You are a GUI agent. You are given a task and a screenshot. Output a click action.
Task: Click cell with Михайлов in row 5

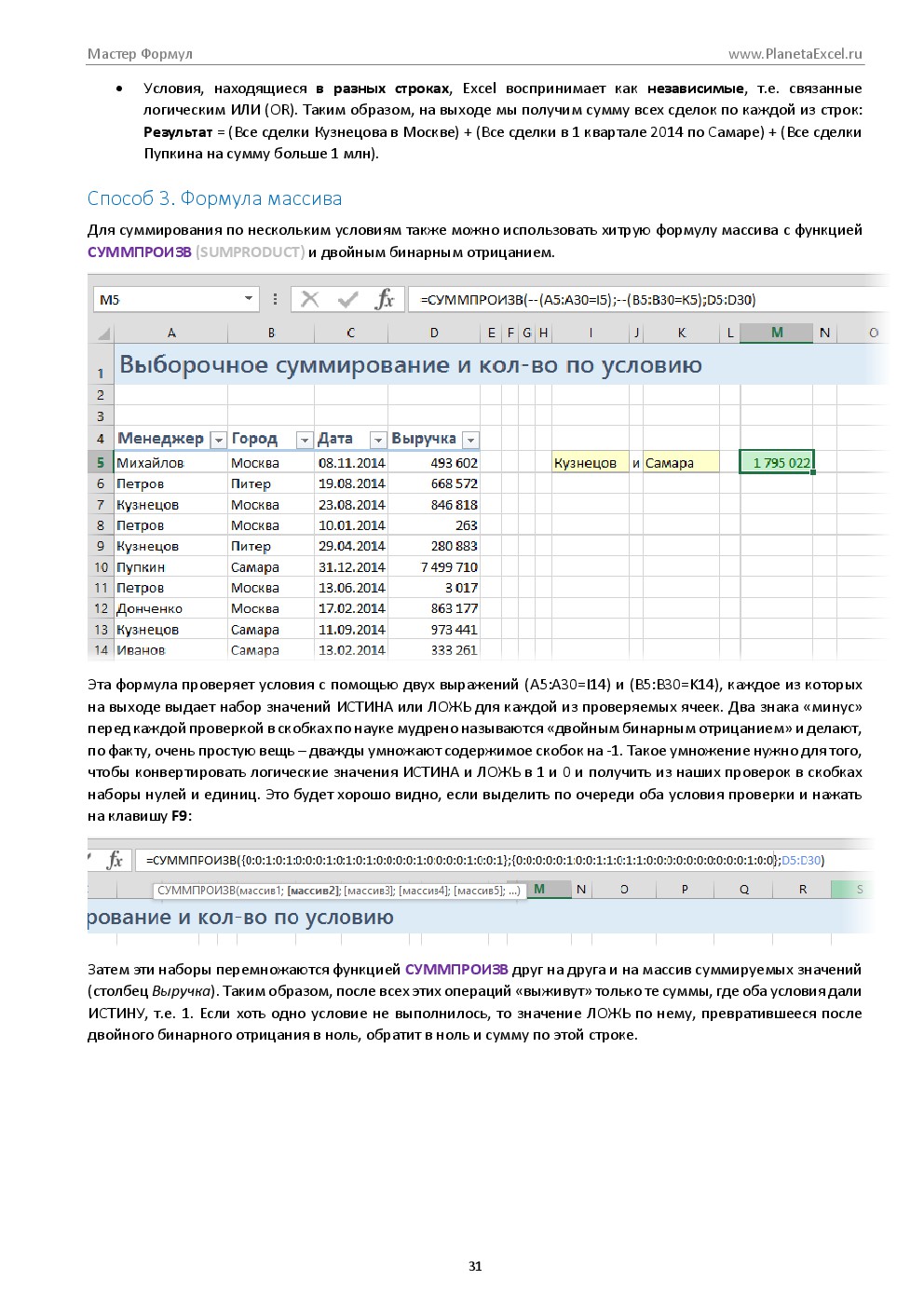pos(171,462)
